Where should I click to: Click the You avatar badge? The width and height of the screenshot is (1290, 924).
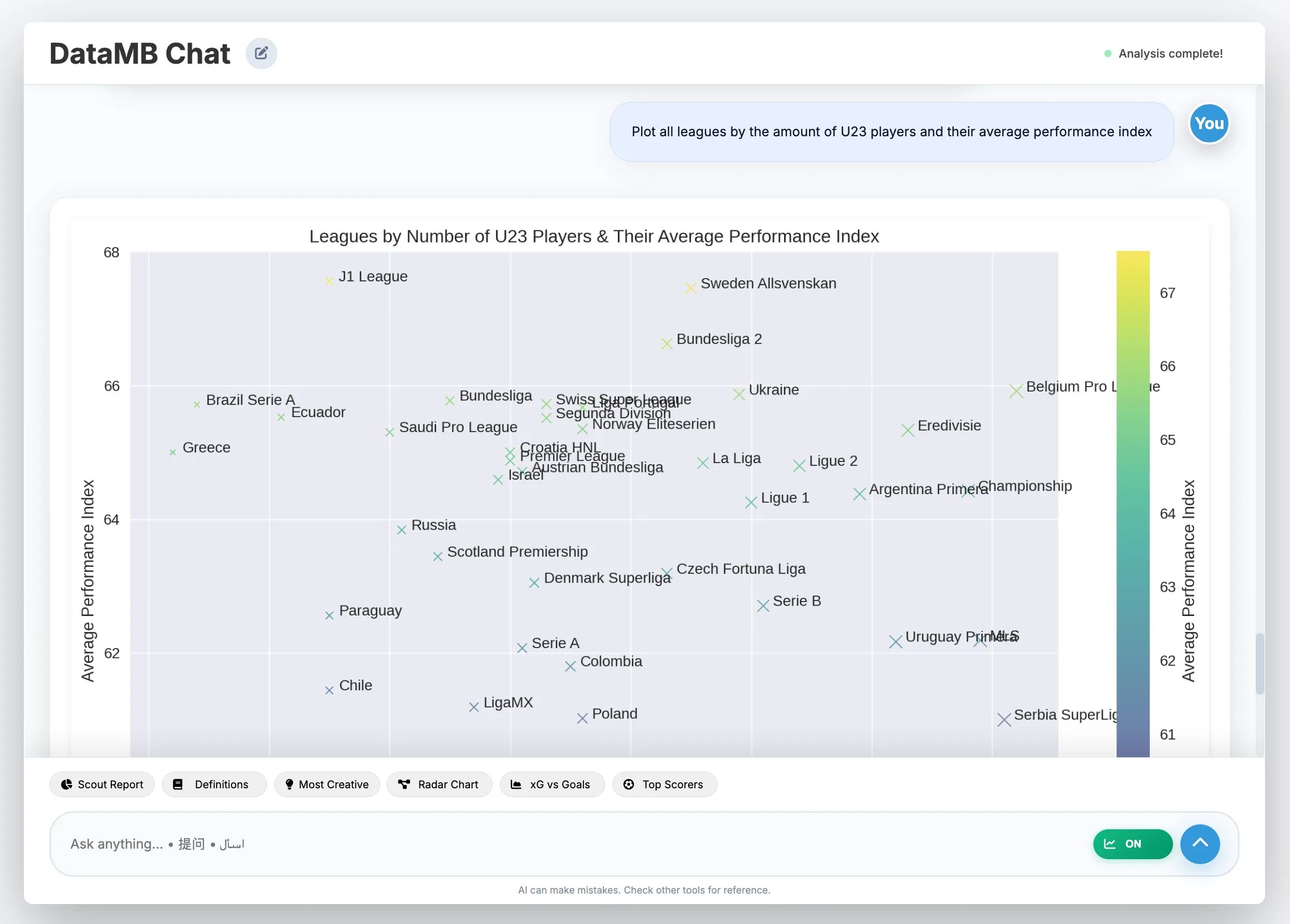click(1209, 124)
